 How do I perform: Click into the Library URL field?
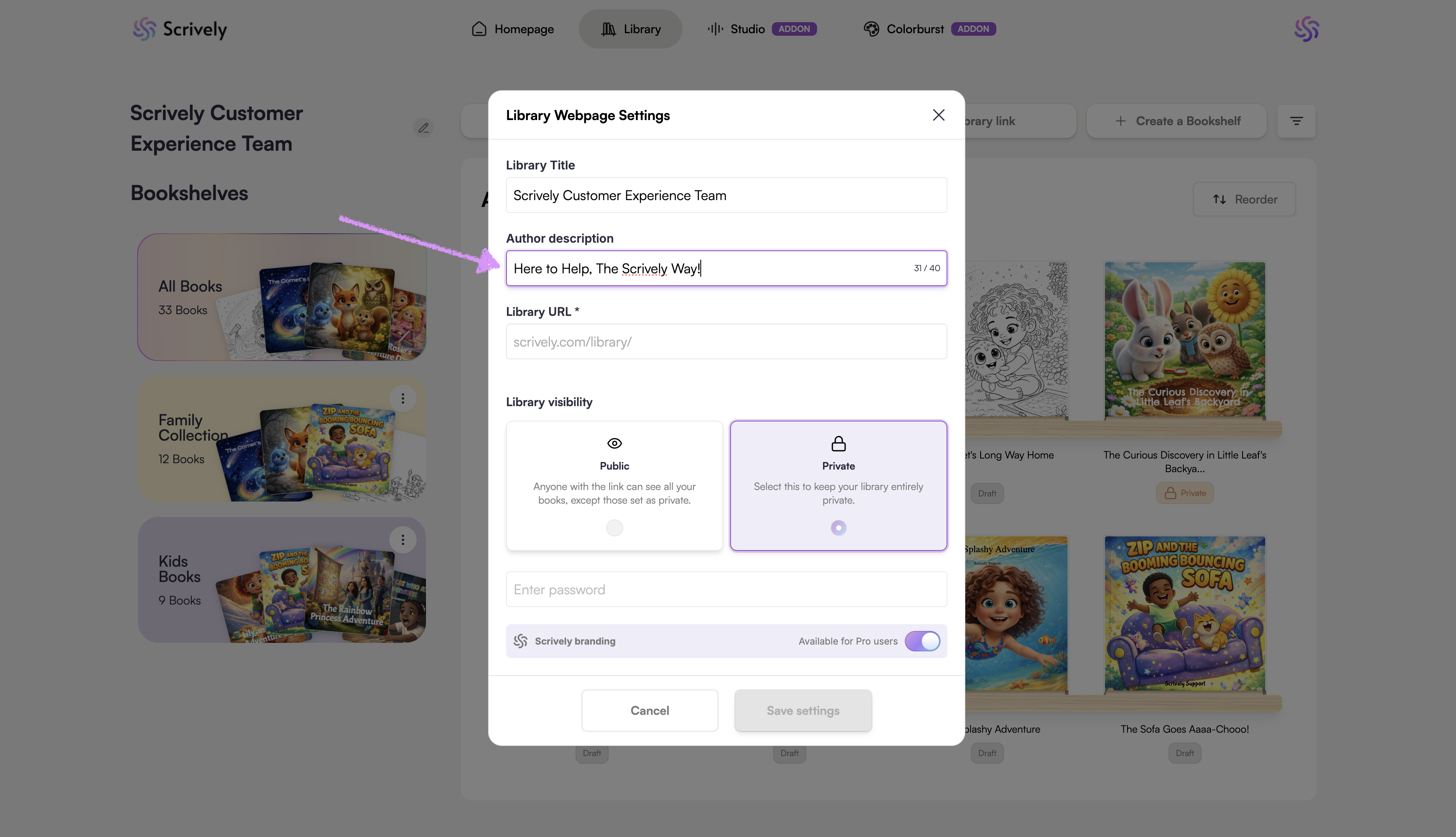coord(726,342)
